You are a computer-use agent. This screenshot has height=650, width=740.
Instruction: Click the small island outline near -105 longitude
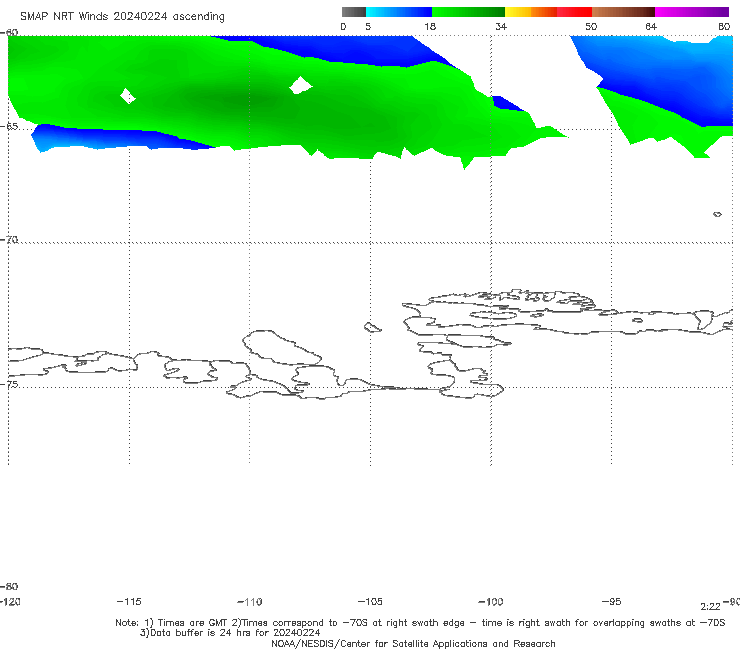click(372, 327)
